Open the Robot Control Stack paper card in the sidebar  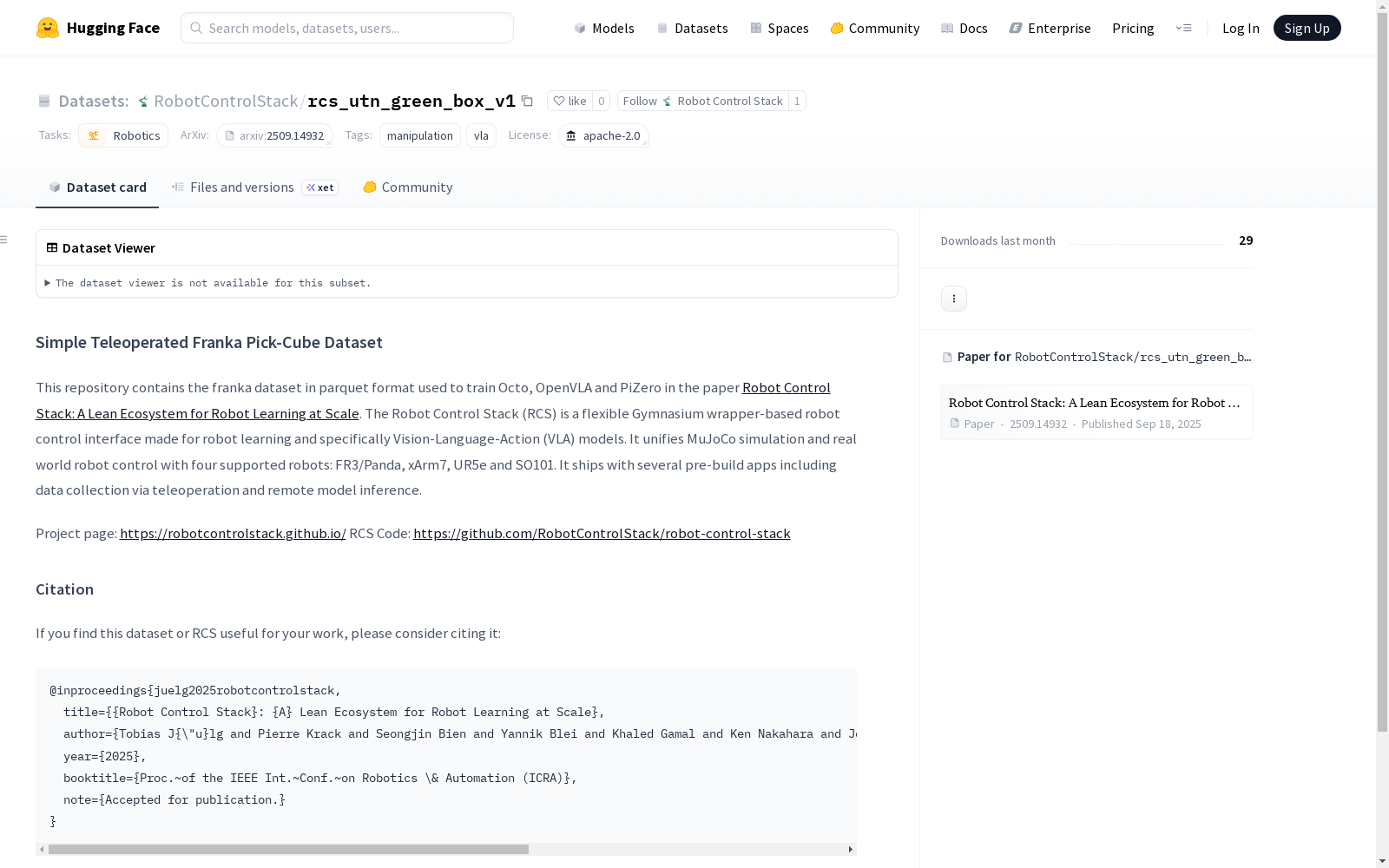tap(1096, 412)
